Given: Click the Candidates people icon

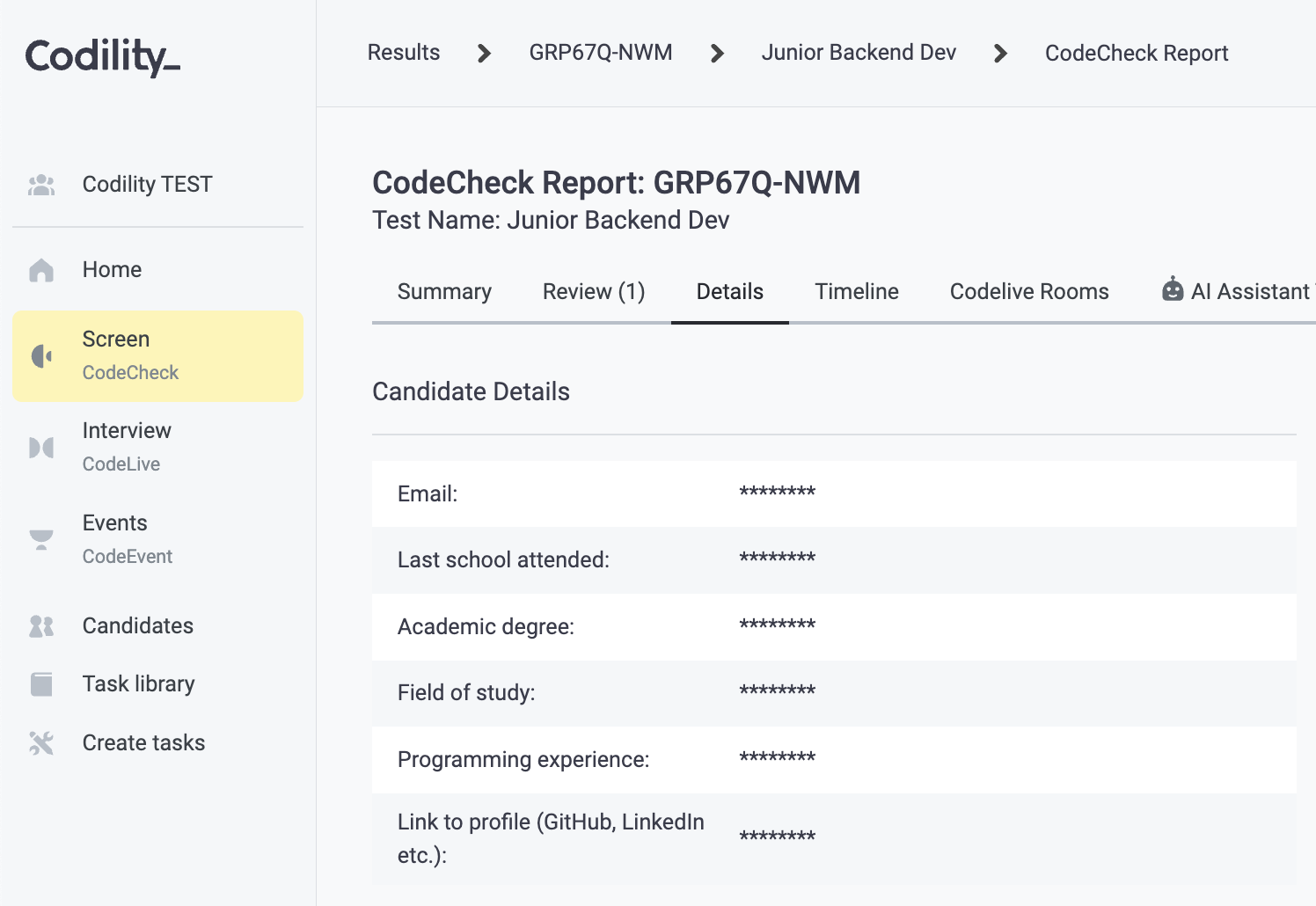Looking at the screenshot, I should pyautogui.click(x=41, y=626).
